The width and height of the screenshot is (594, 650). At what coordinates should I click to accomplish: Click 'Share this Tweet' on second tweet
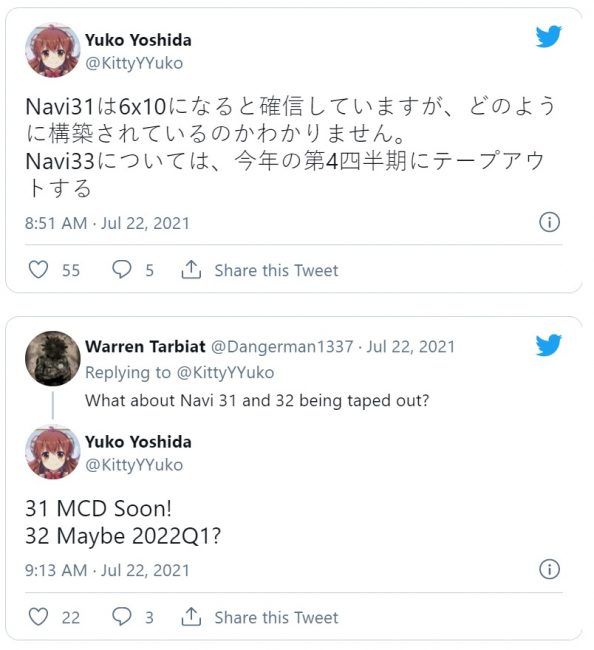click(x=276, y=618)
